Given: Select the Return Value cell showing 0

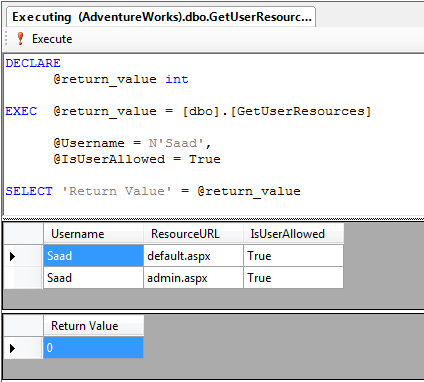Looking at the screenshot, I should 93,348.
